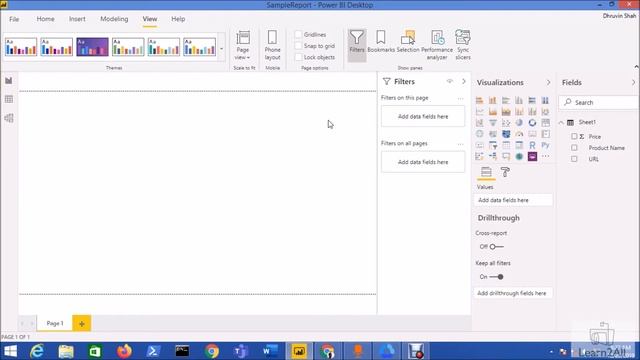This screenshot has height=360, width=640.
Task: Select the filled map visual
Action: point(493,134)
